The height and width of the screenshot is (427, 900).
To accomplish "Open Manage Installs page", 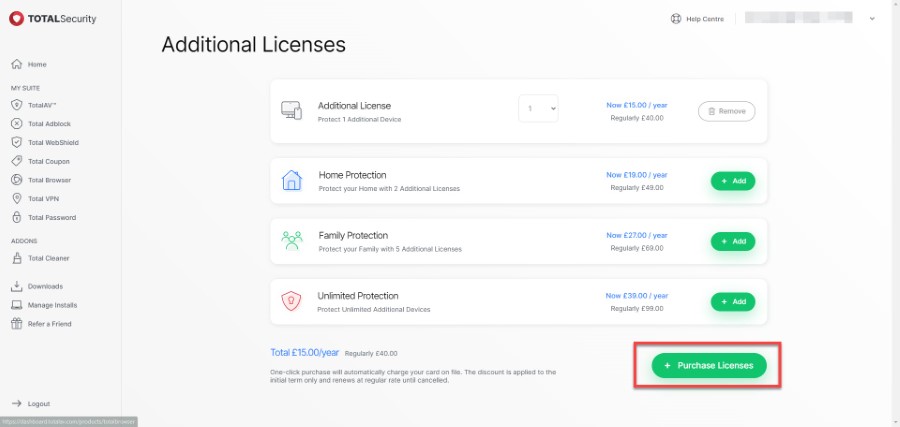I will pyautogui.click(x=52, y=305).
